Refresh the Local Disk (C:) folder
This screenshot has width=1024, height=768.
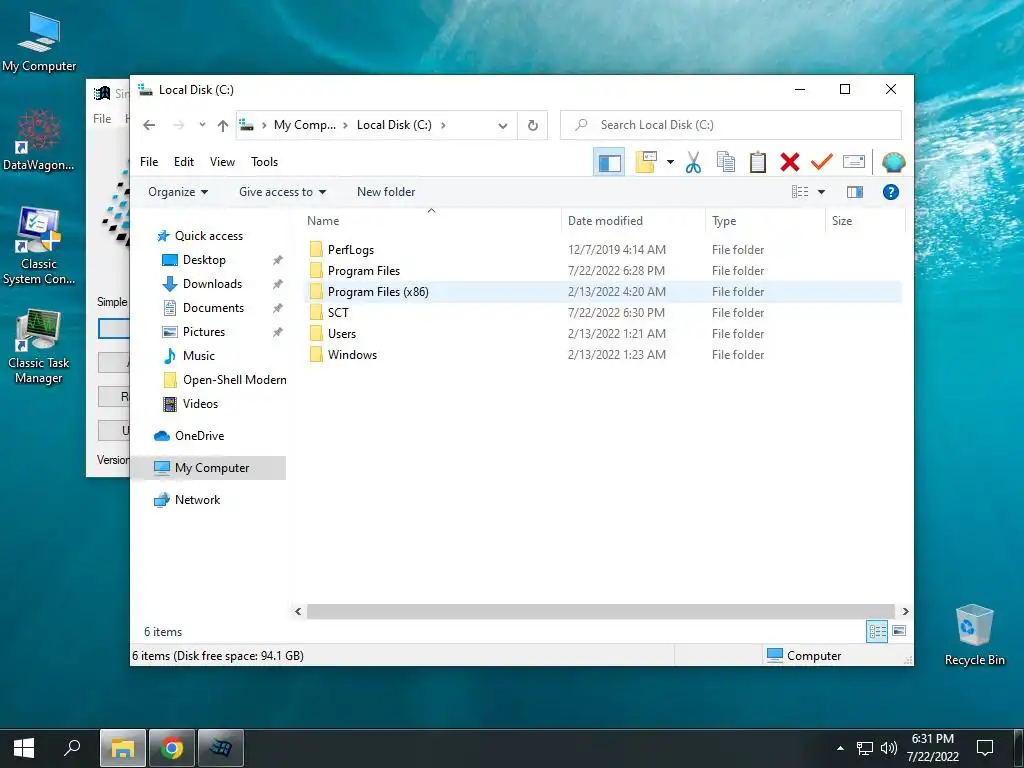click(532, 125)
